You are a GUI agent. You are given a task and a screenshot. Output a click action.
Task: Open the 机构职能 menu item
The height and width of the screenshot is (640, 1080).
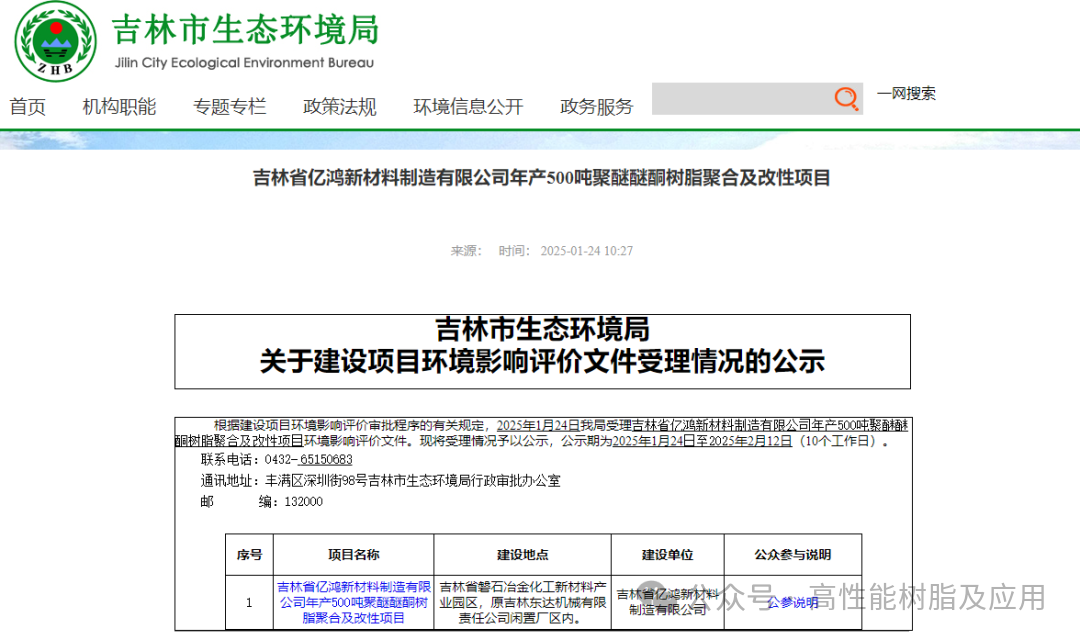pyautogui.click(x=119, y=107)
